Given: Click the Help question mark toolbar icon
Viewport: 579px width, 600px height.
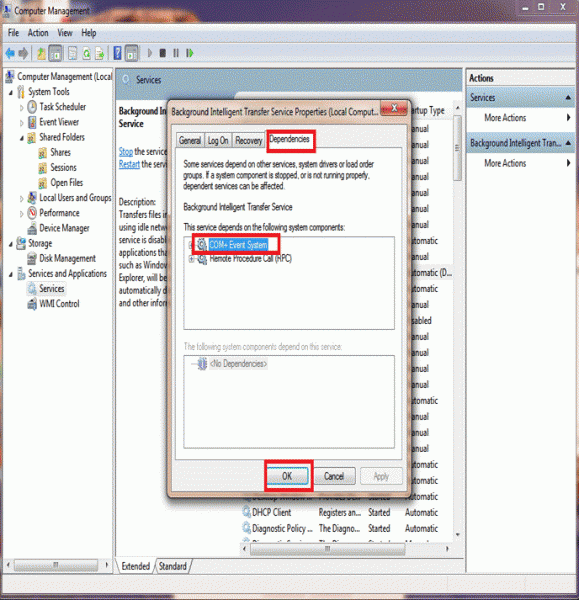Looking at the screenshot, I should pyautogui.click(x=117, y=53).
